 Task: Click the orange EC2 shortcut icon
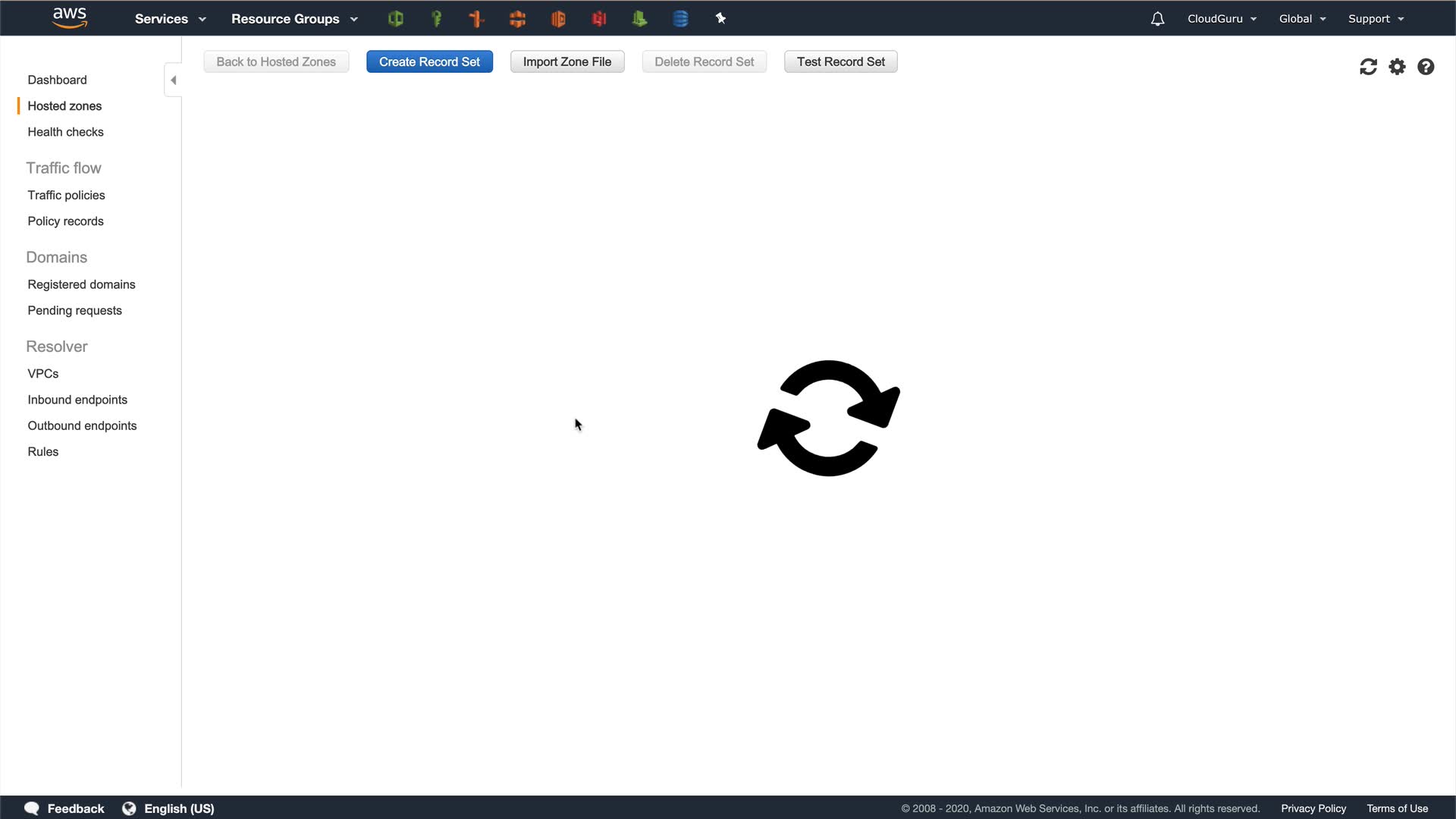[558, 19]
